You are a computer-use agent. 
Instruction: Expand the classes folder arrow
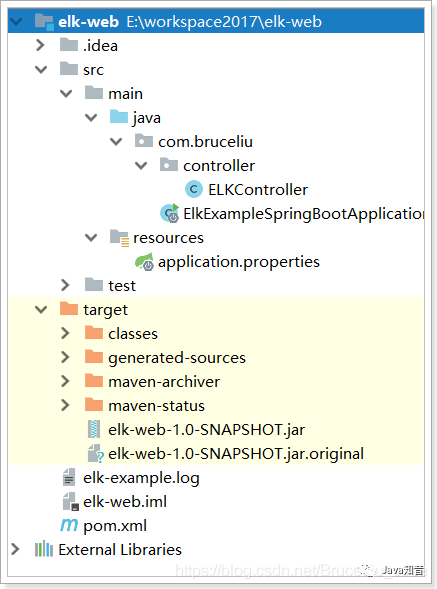pyautogui.click(x=65, y=333)
